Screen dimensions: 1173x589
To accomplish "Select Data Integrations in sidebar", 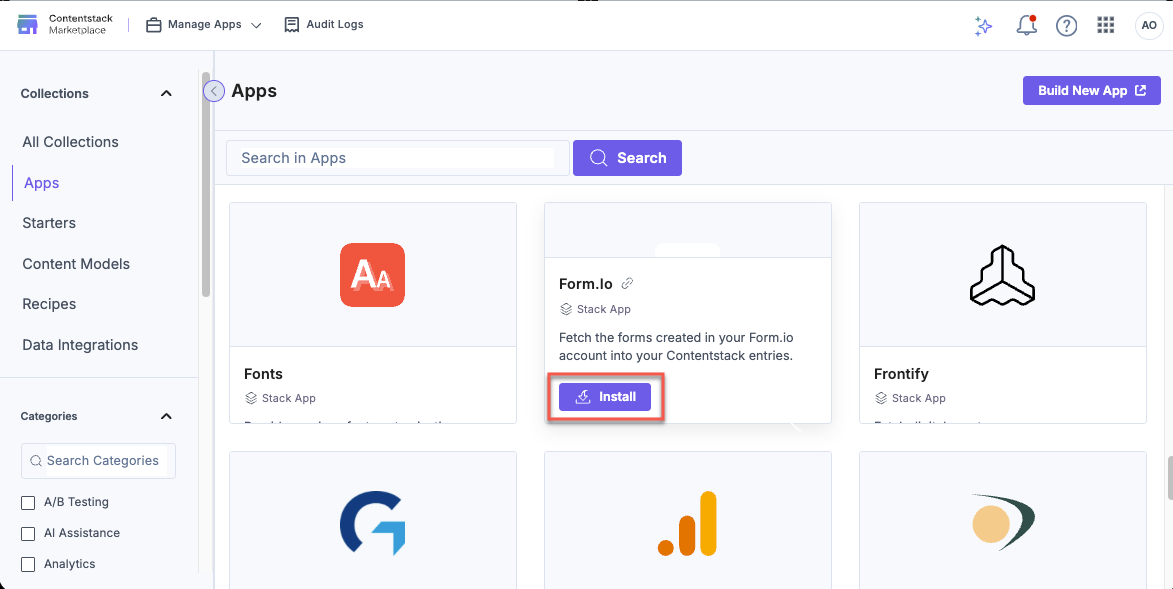I will coord(80,345).
